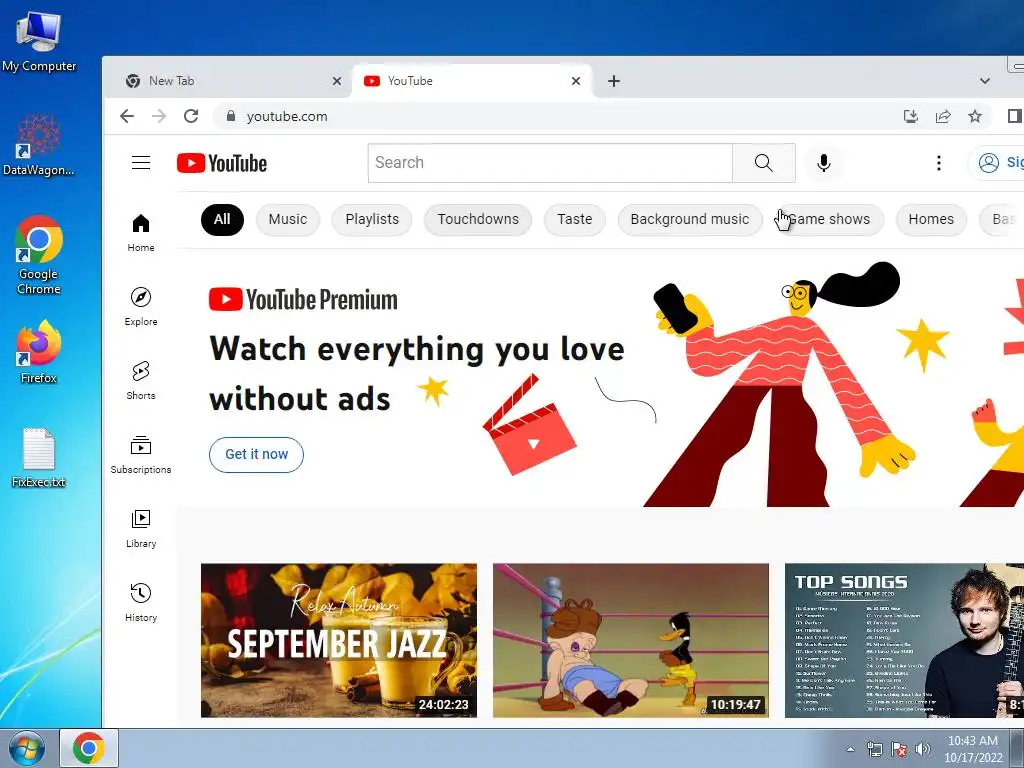Open YouTube settings three-dot menu
1024x768 pixels.
click(x=938, y=163)
